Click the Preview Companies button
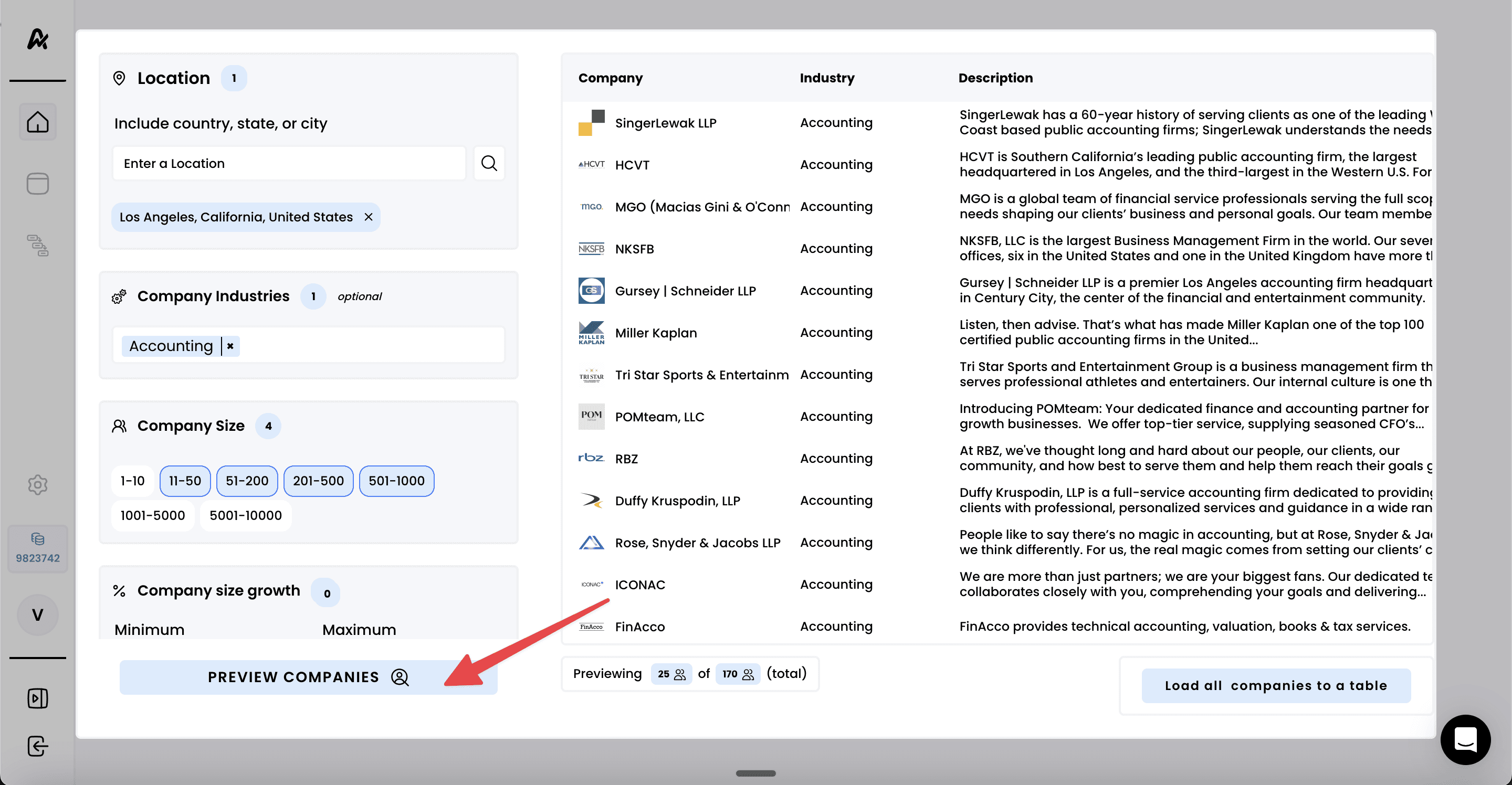Screen dimensions: 1512x785 pyautogui.click(x=308, y=677)
